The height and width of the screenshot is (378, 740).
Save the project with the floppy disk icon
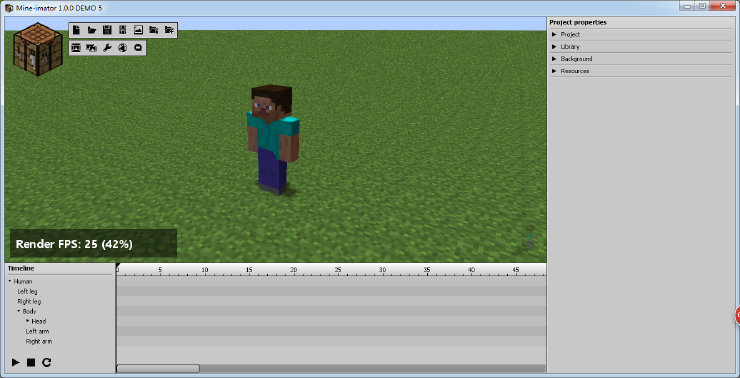107,30
